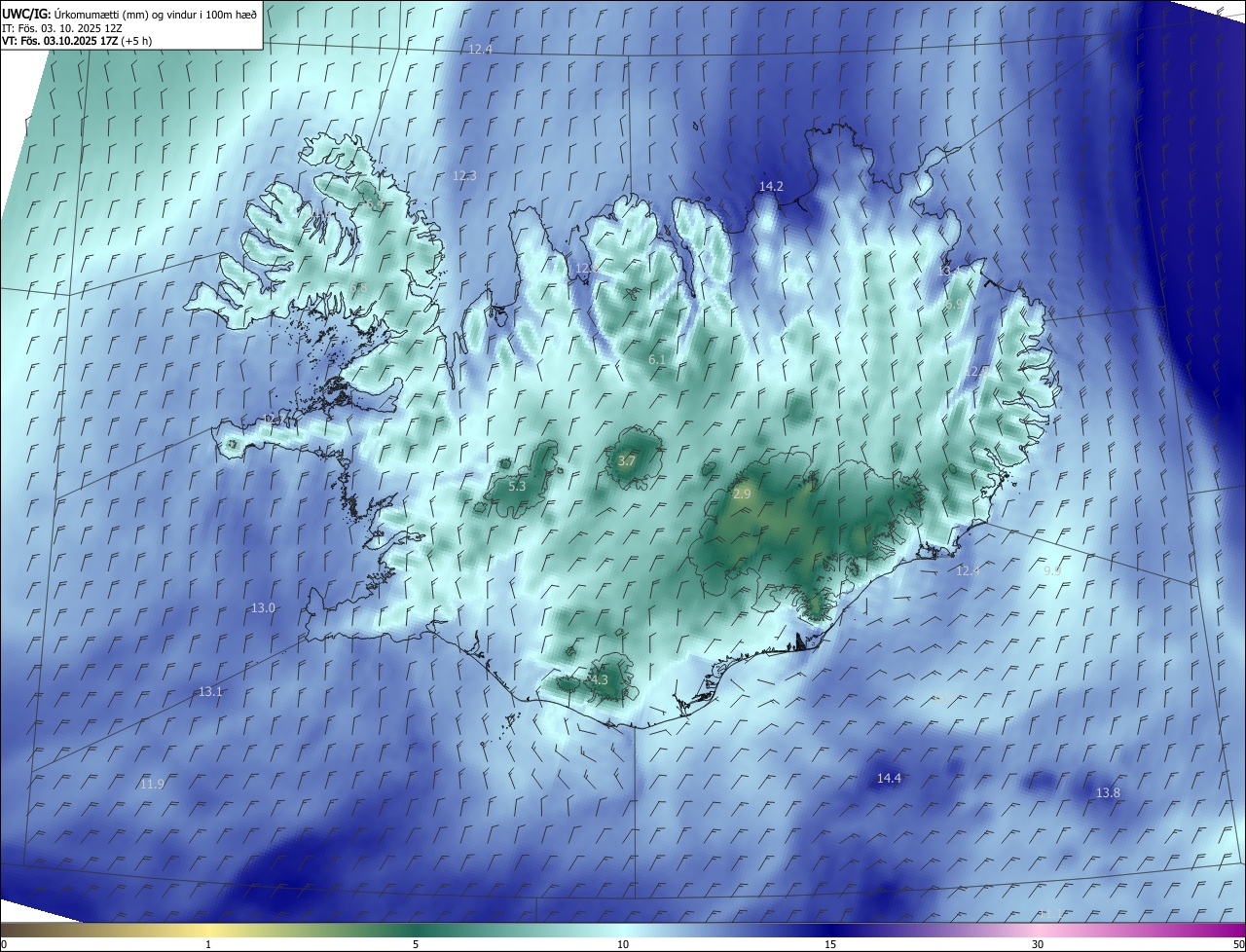Click the initial time line 'IT: Fös. 03. 10. 2025 12Z'
This screenshot has width=1246, height=952.
coord(63,27)
